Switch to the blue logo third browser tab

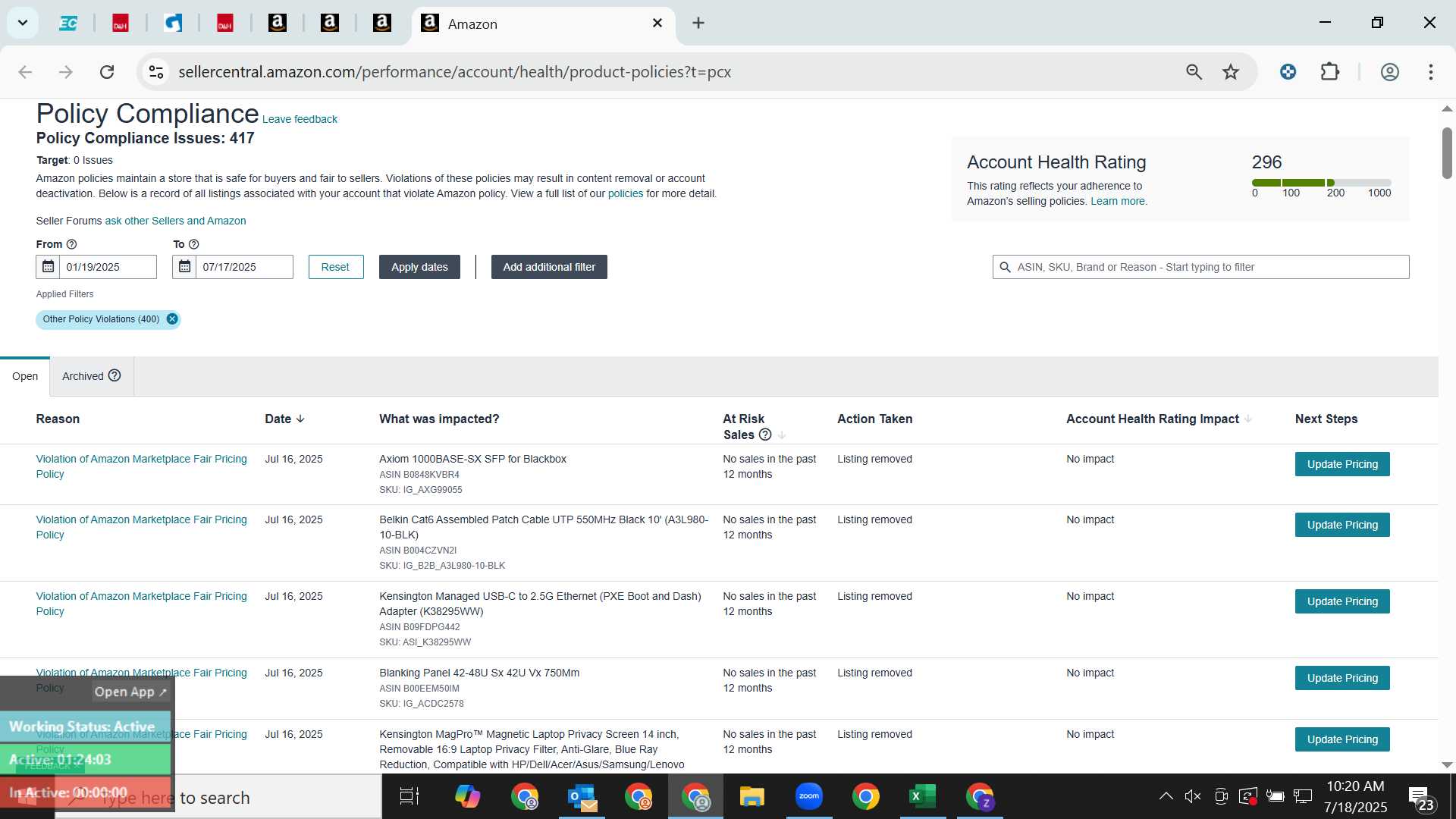pos(173,24)
